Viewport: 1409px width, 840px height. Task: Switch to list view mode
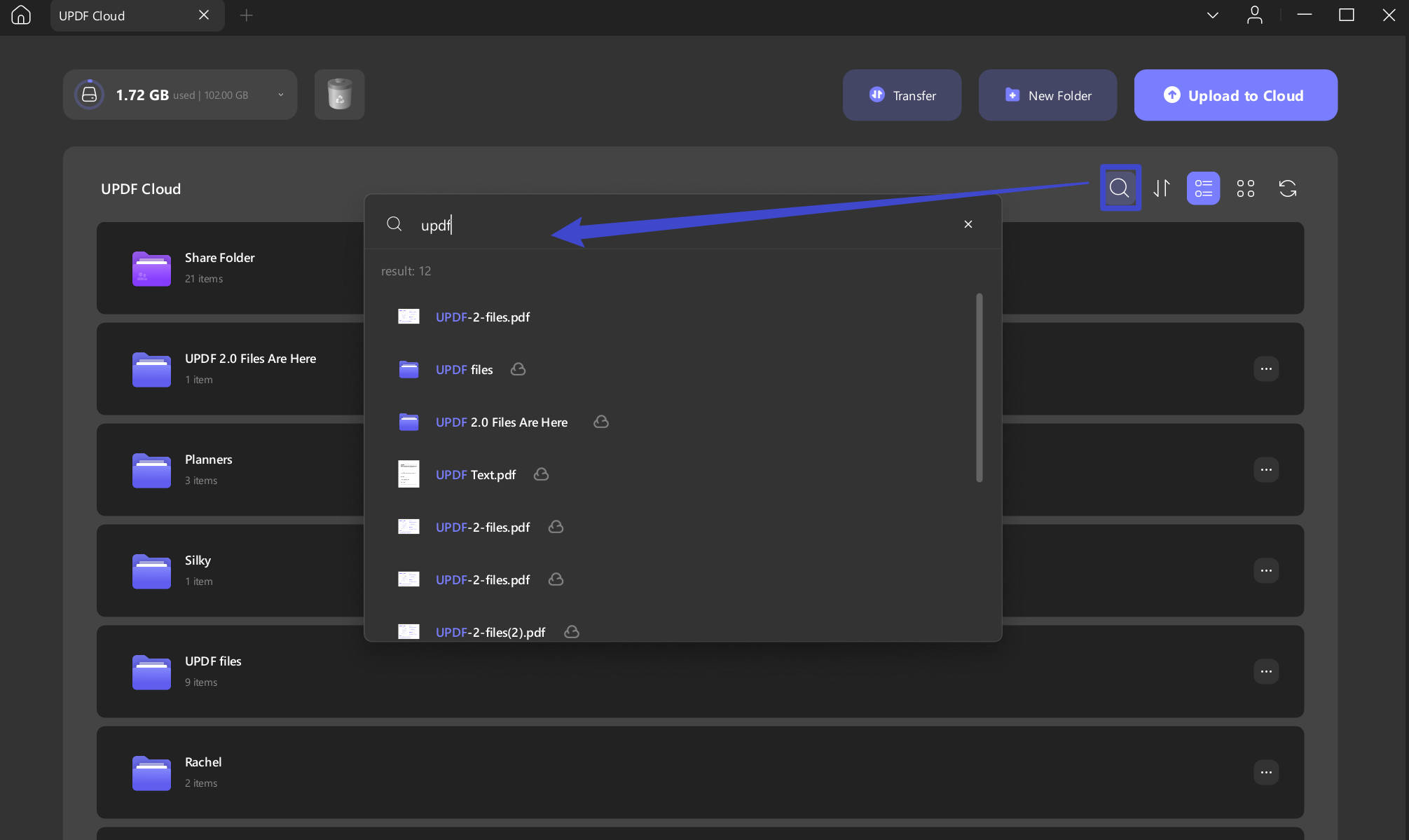[1203, 188]
